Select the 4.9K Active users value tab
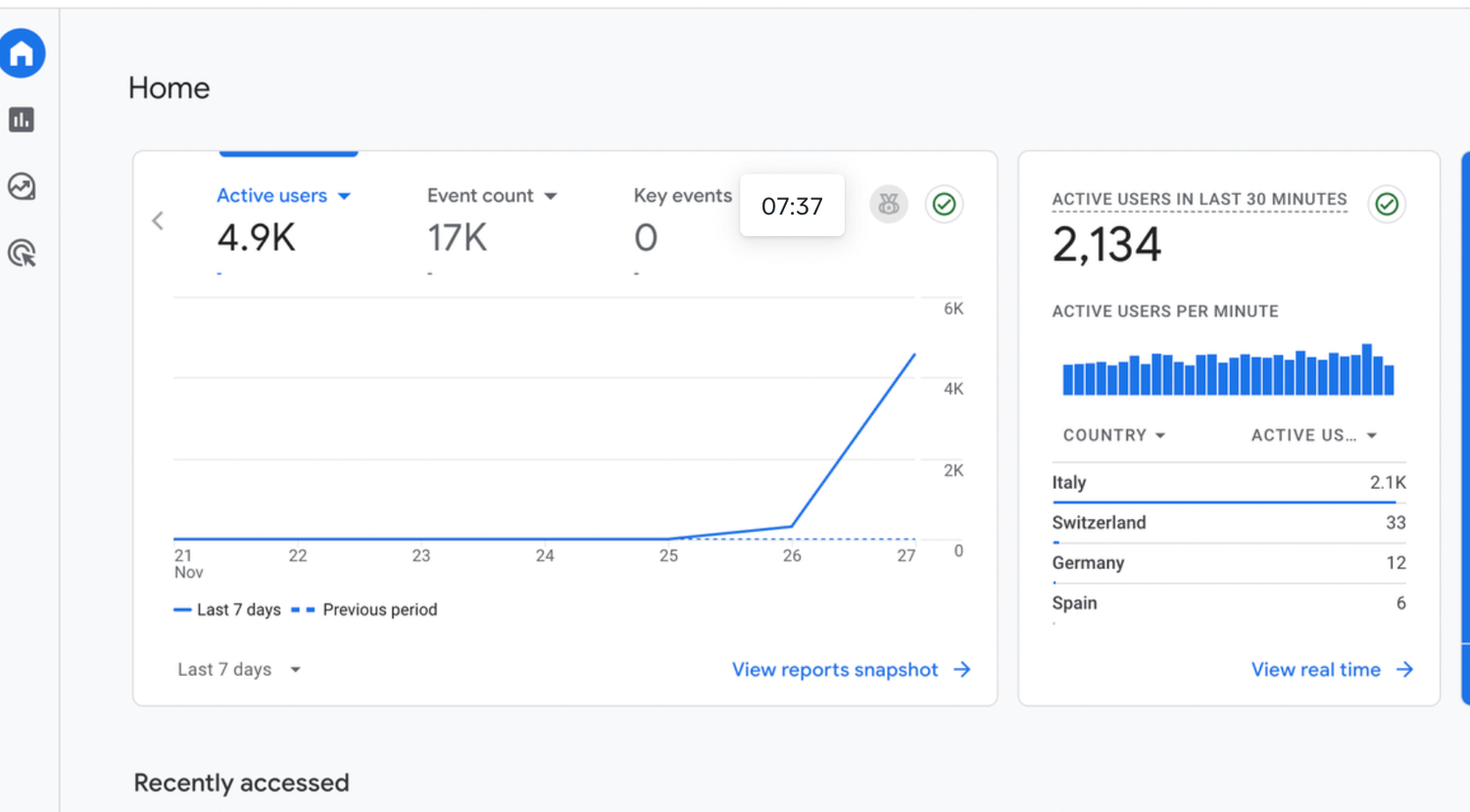The width and height of the screenshot is (1470, 812). point(256,237)
